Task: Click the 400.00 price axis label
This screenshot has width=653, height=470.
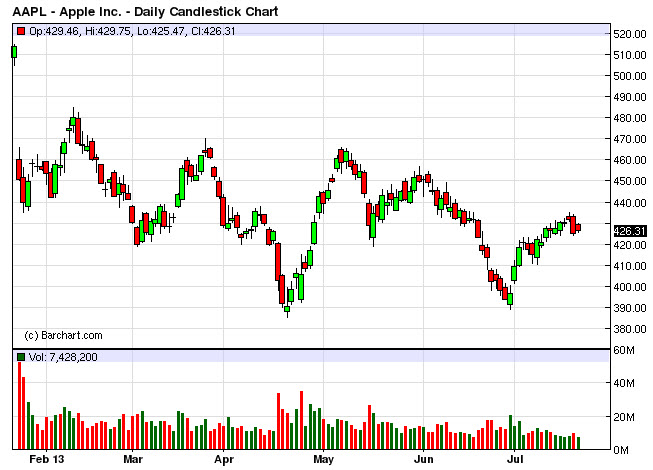Action: pyautogui.click(x=630, y=287)
